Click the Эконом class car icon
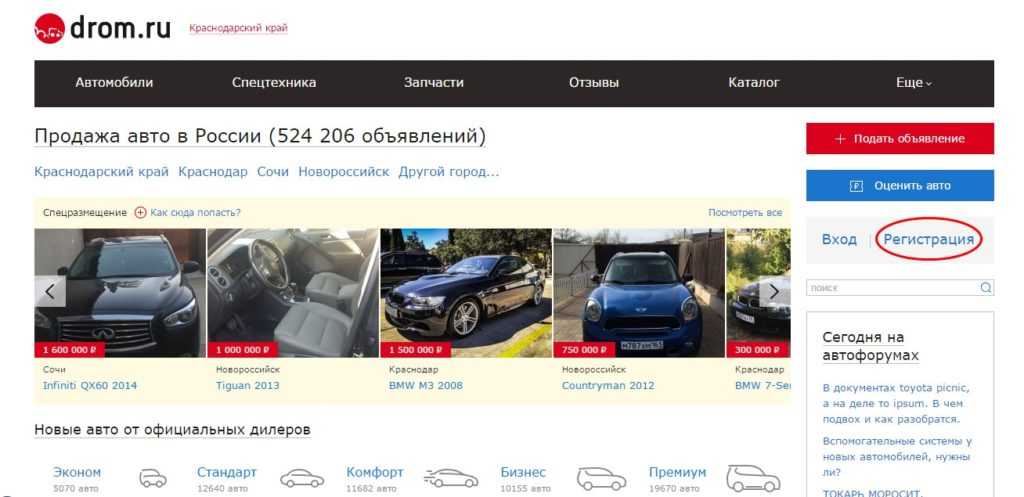 tap(153, 478)
